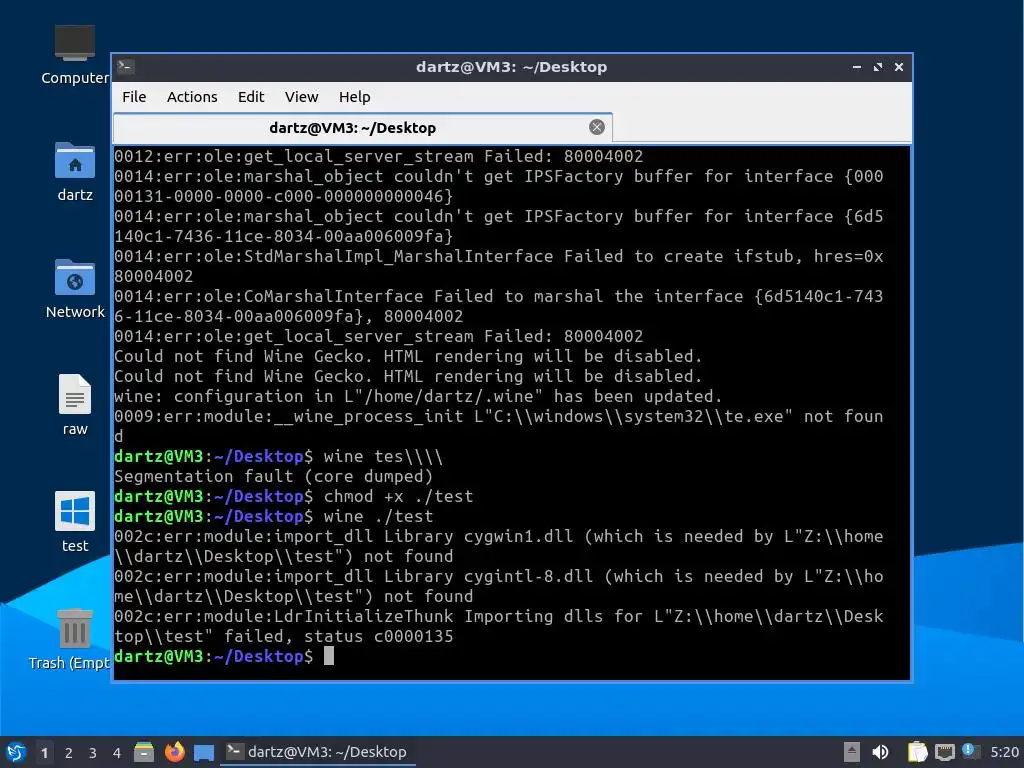The image size is (1024, 768).
Task: Open the clipboard manager tray icon
Action: 917,752
